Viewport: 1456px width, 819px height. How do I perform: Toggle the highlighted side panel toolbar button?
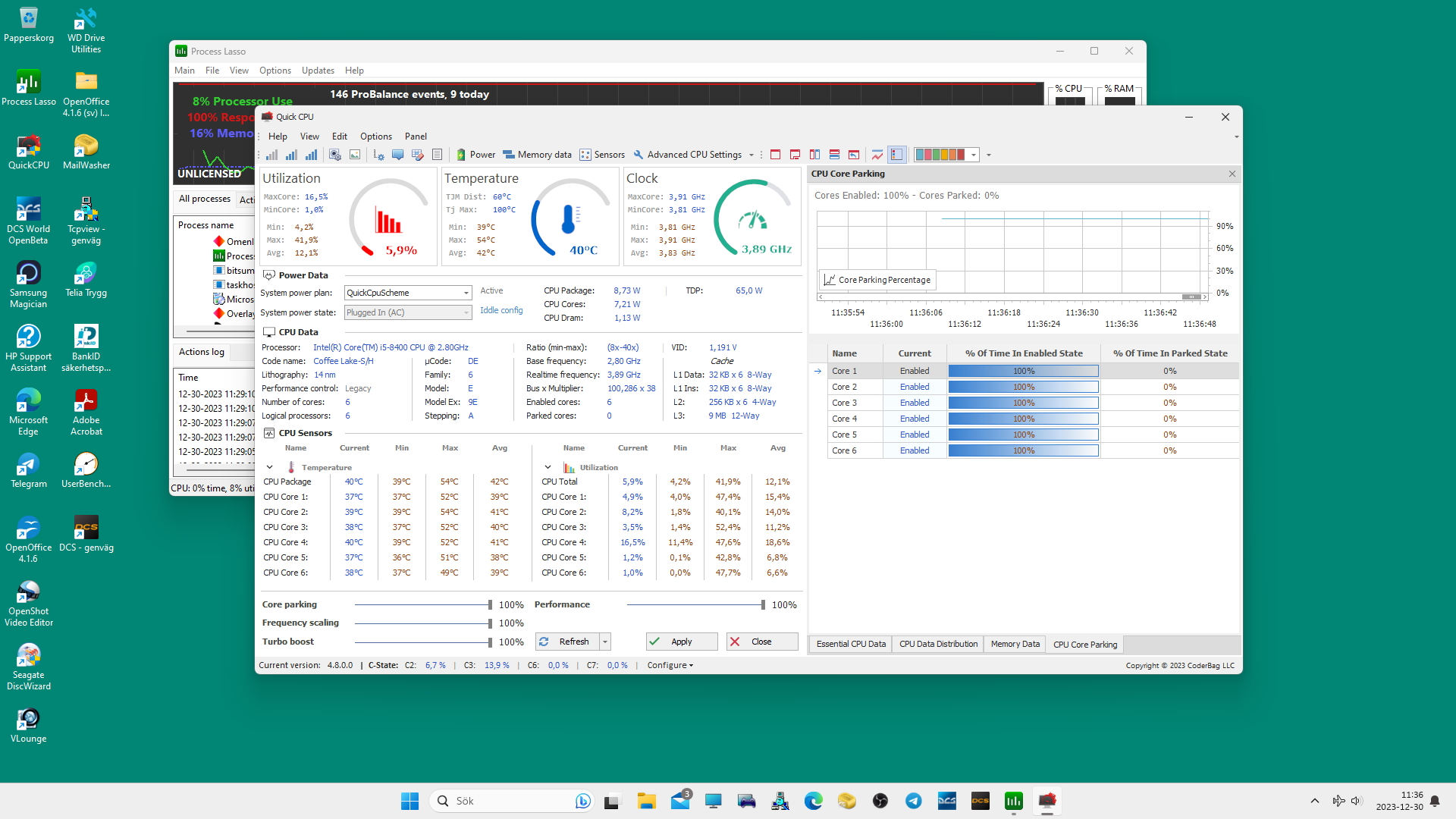pyautogui.click(x=897, y=155)
